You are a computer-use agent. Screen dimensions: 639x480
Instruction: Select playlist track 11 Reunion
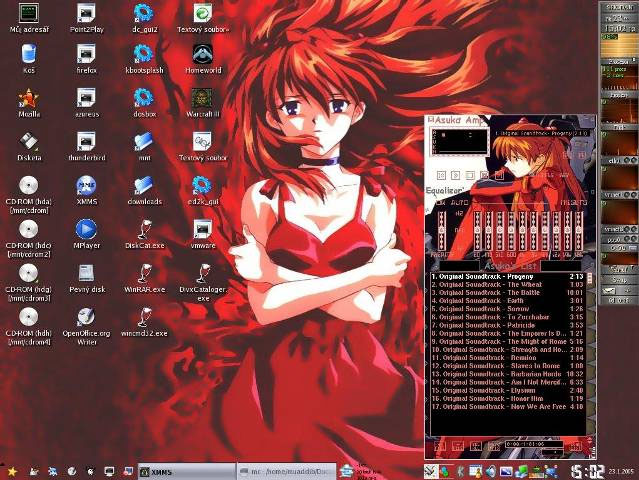507,358
